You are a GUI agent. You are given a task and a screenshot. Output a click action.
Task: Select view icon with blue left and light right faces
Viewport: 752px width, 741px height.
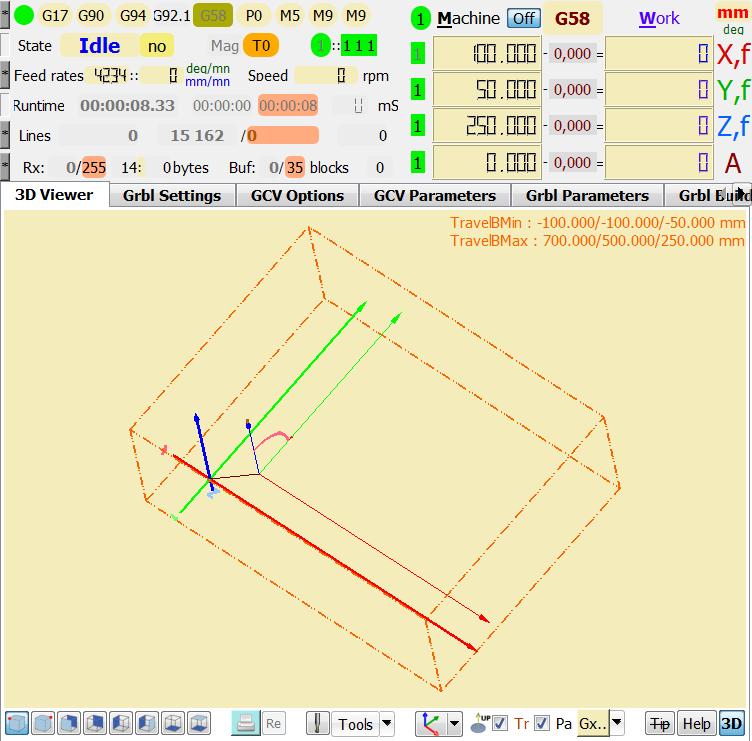coord(147,723)
